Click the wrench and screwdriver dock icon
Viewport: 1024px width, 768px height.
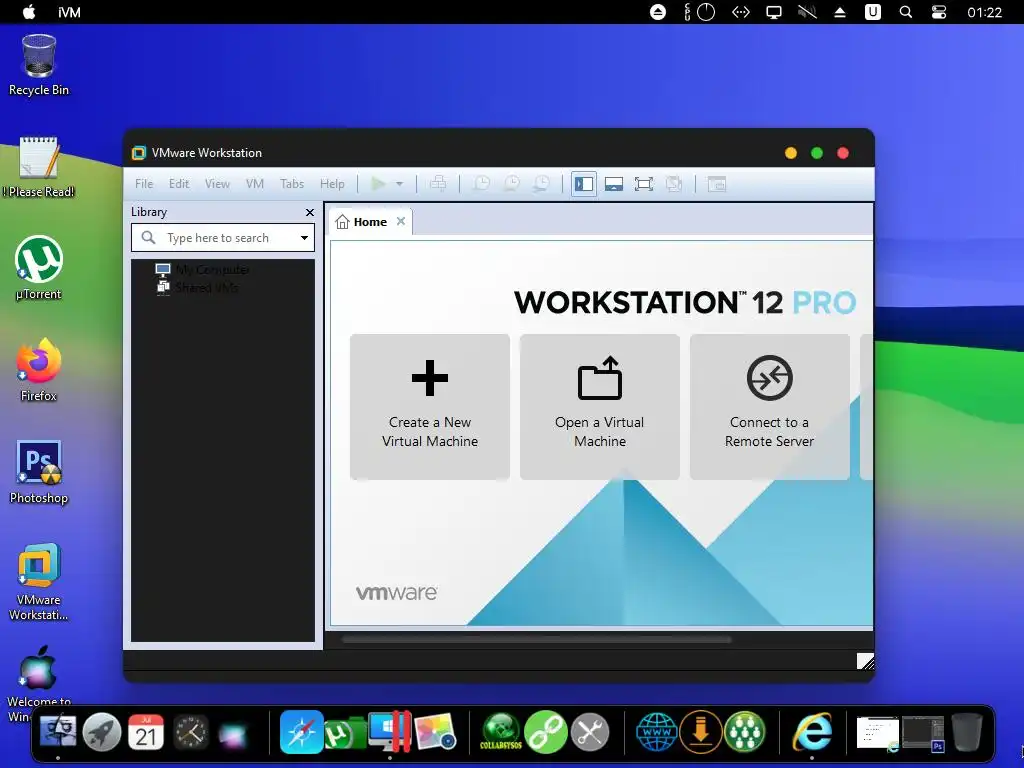click(x=590, y=732)
